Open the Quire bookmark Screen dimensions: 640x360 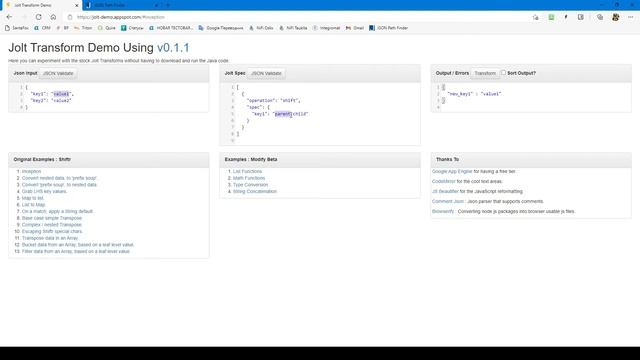tap(107, 28)
